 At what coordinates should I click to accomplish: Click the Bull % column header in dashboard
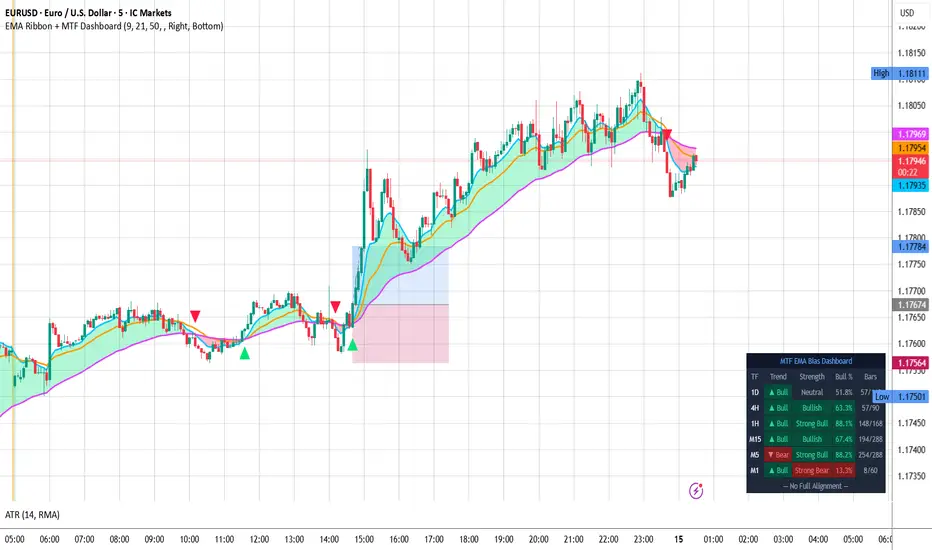843,376
